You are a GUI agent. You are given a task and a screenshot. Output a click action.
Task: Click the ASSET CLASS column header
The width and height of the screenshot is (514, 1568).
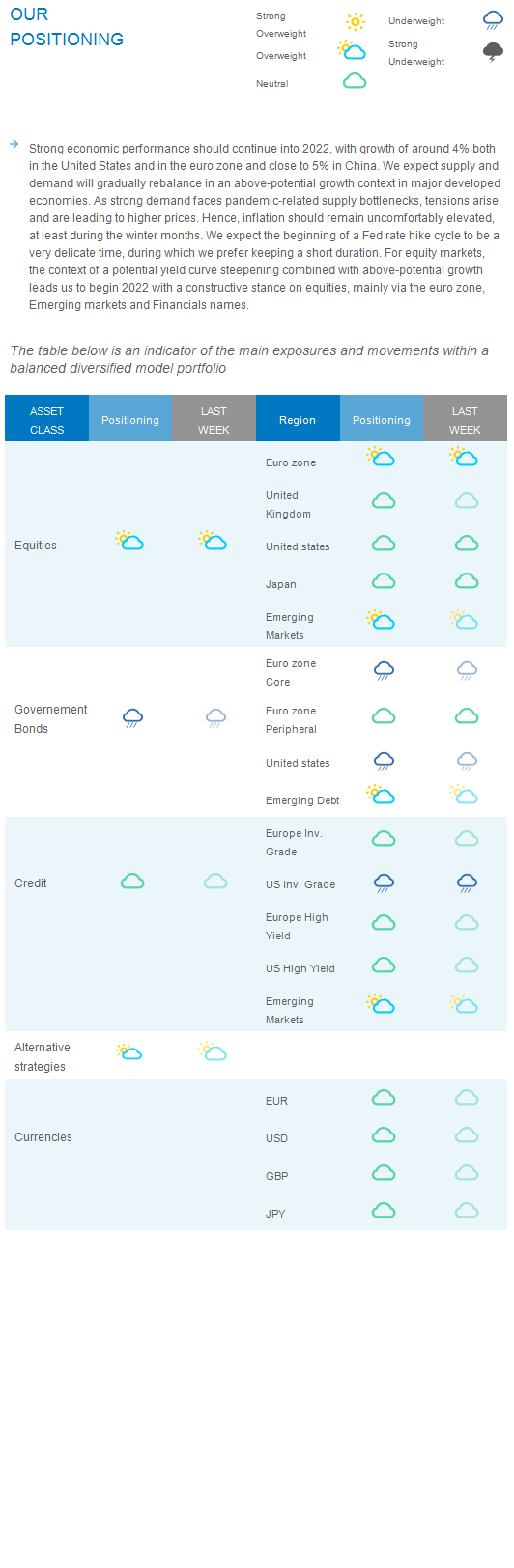click(46, 419)
